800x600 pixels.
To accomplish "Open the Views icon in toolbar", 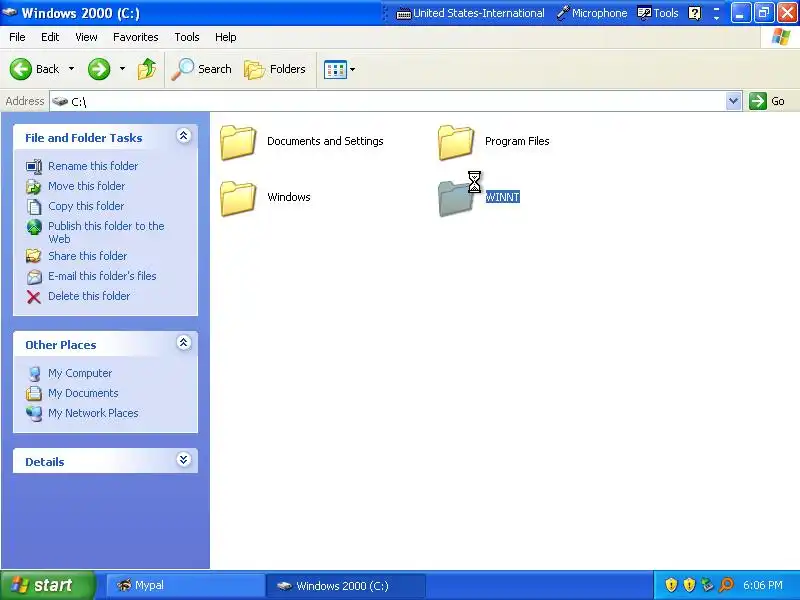I will [x=335, y=69].
